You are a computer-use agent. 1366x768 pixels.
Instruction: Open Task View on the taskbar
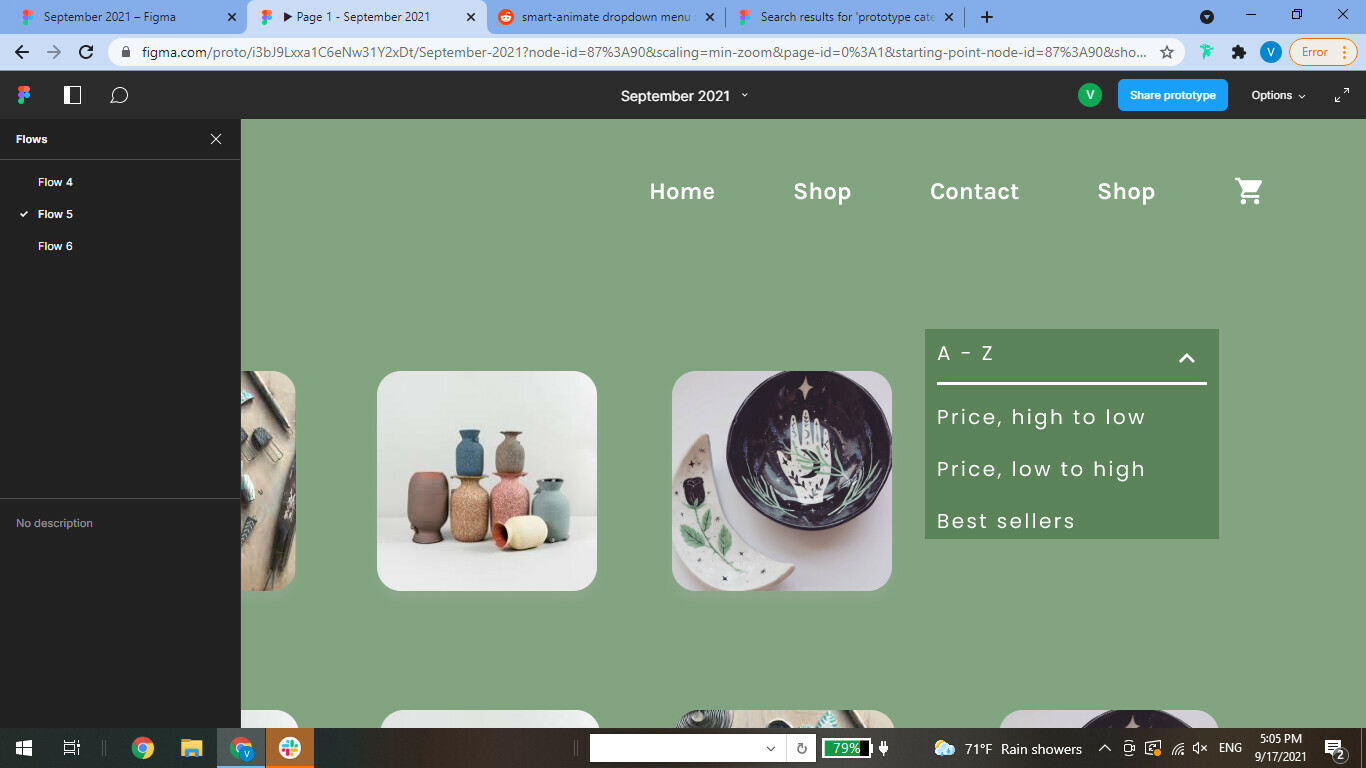tap(72, 748)
